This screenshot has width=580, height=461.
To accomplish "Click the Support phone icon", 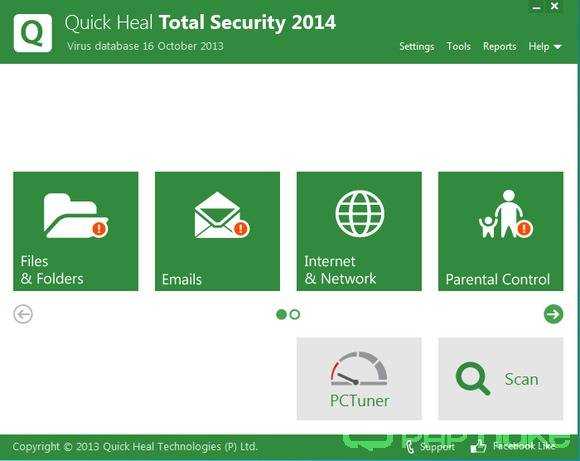I will click(x=410, y=447).
